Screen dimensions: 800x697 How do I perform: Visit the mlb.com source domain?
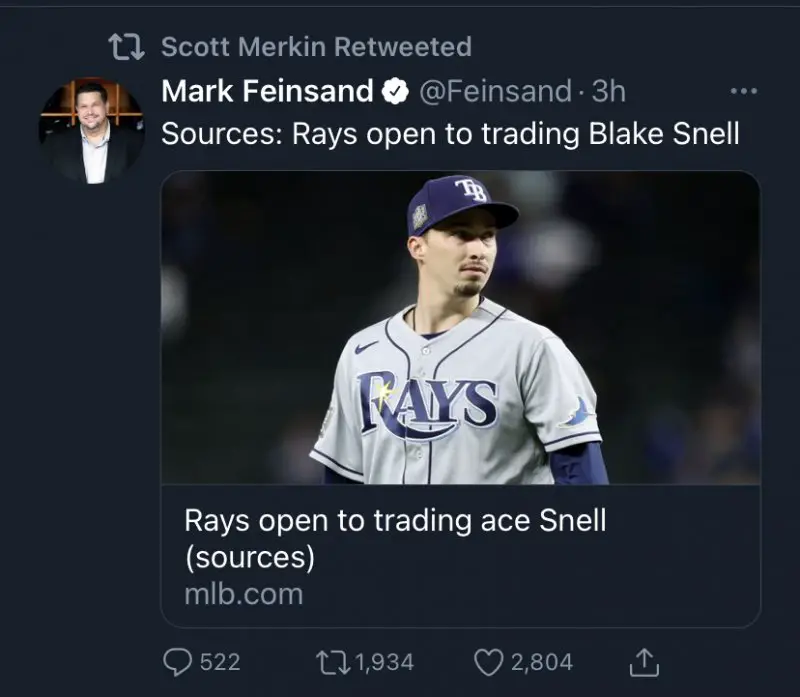click(x=243, y=593)
